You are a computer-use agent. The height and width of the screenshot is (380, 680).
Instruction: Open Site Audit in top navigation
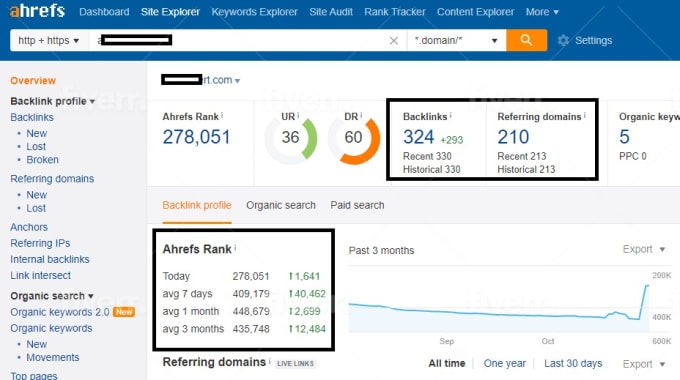point(331,12)
